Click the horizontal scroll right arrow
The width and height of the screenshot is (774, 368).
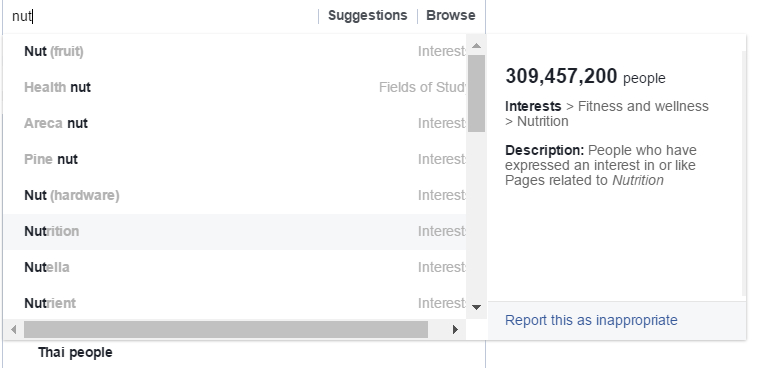tap(455, 330)
